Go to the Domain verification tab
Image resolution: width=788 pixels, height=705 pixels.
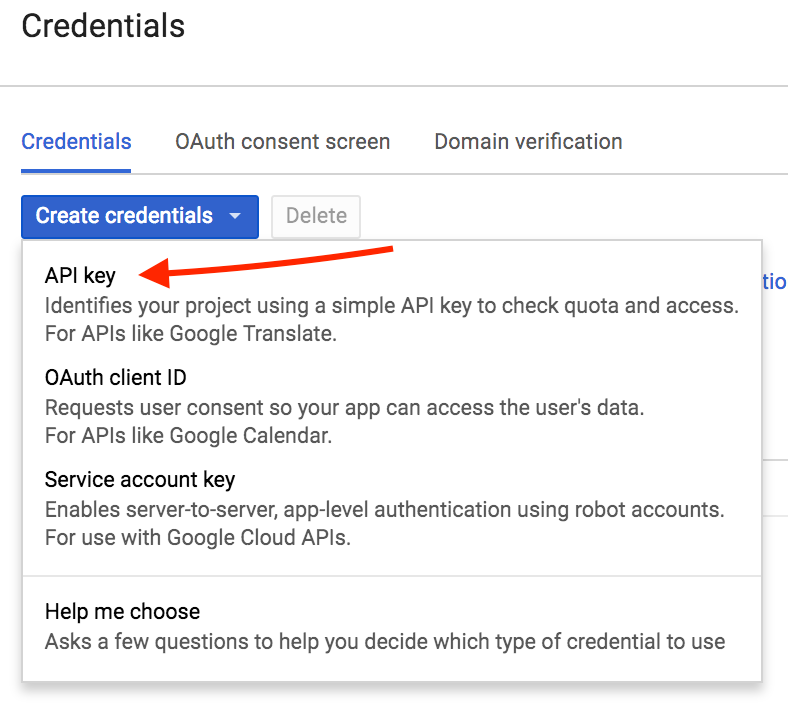pos(528,142)
